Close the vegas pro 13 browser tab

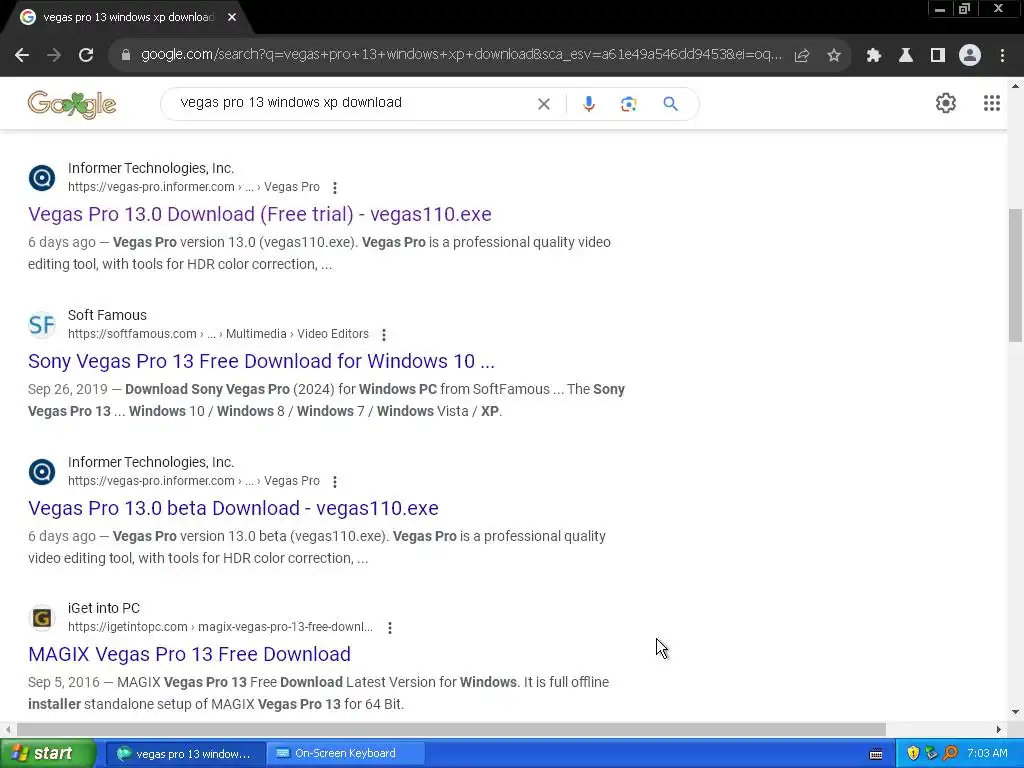[232, 18]
